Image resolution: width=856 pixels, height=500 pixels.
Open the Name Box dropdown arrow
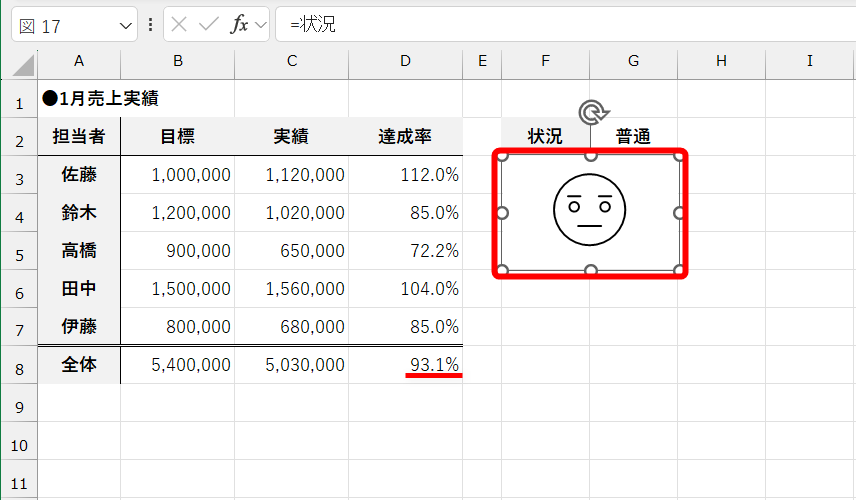126,26
